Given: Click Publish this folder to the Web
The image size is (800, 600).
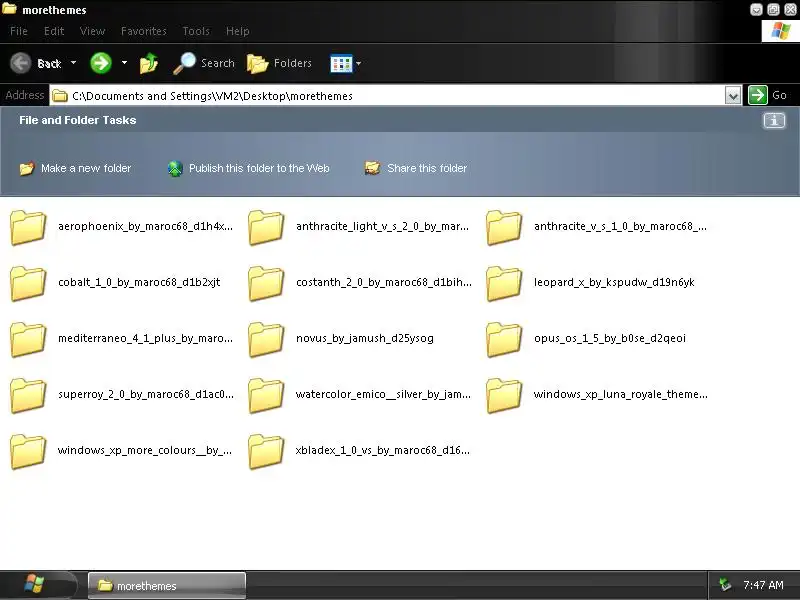Looking at the screenshot, I should pyautogui.click(x=248, y=168).
